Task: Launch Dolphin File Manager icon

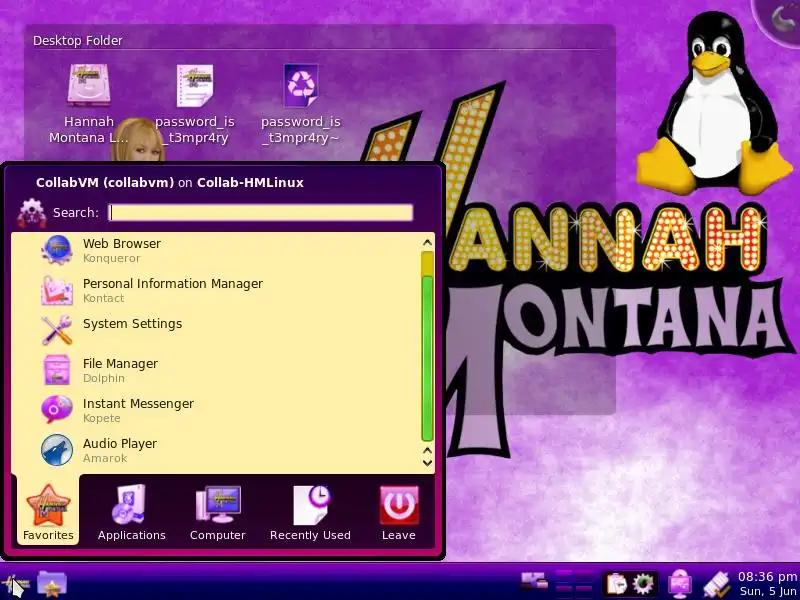Action: [x=57, y=370]
